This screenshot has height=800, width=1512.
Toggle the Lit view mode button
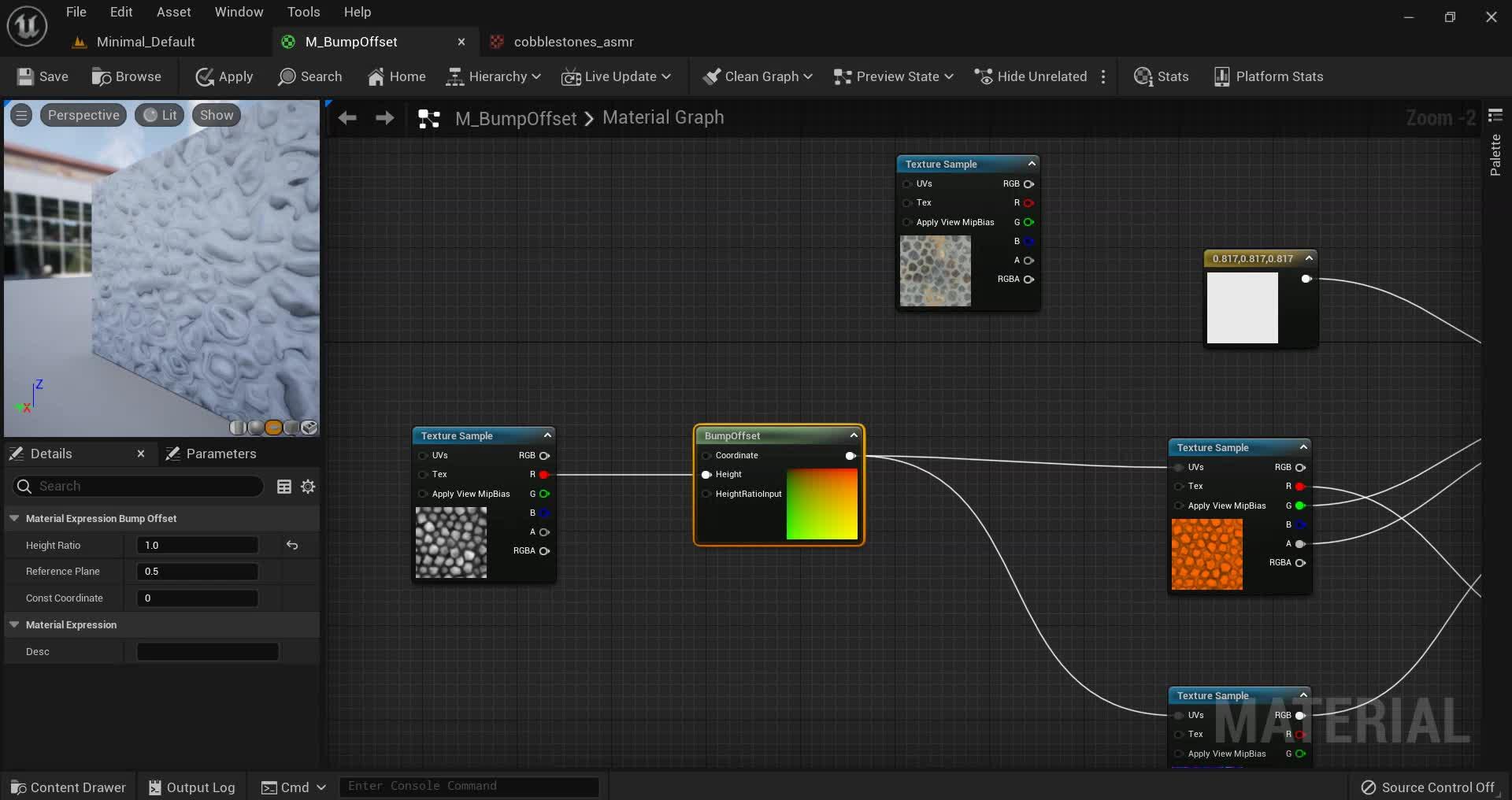click(160, 115)
